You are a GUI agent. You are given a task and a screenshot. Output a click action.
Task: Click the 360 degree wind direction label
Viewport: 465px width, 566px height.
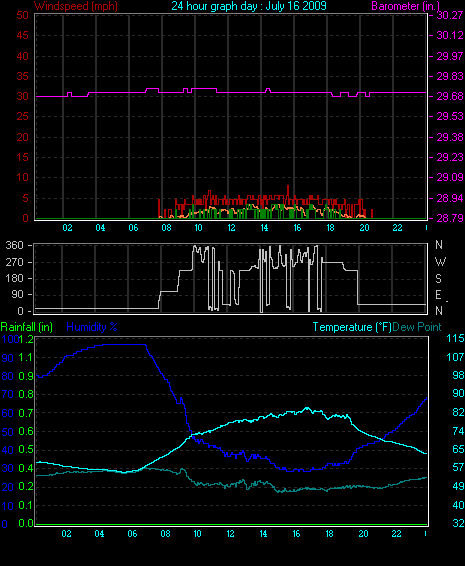tap(14, 245)
